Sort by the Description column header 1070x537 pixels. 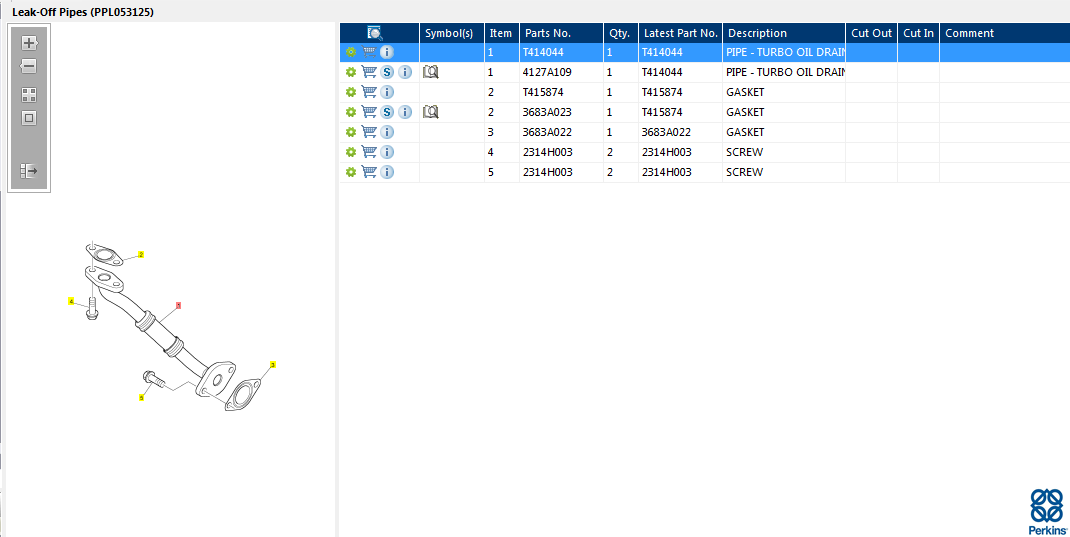pyautogui.click(x=784, y=33)
